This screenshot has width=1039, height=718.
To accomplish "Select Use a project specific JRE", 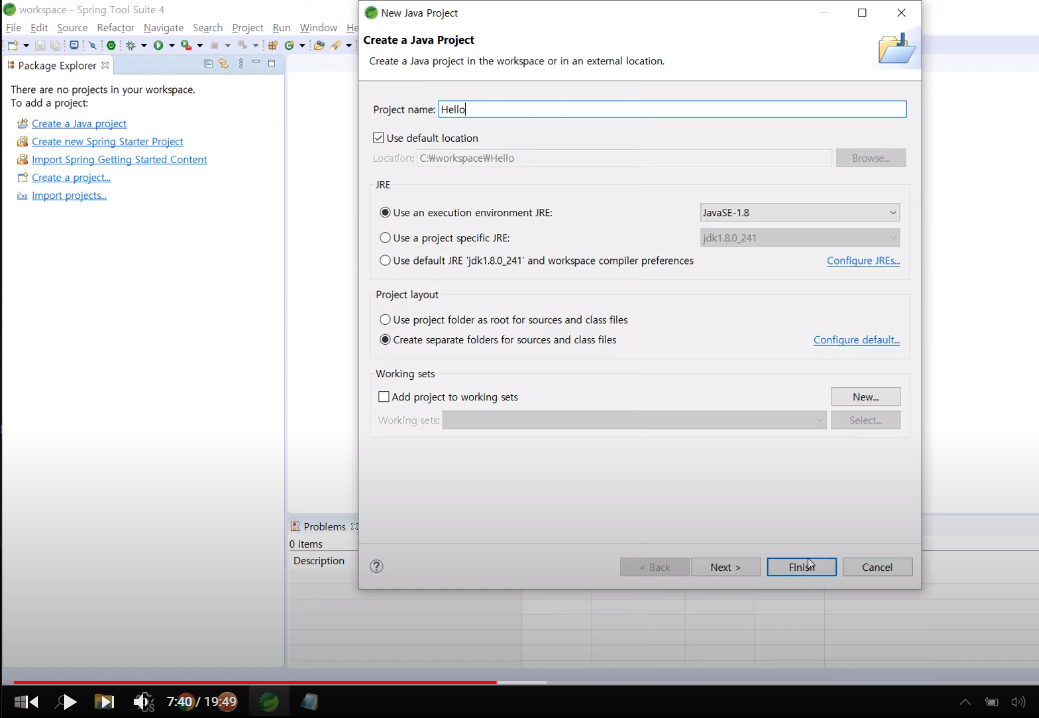I will tap(385, 238).
